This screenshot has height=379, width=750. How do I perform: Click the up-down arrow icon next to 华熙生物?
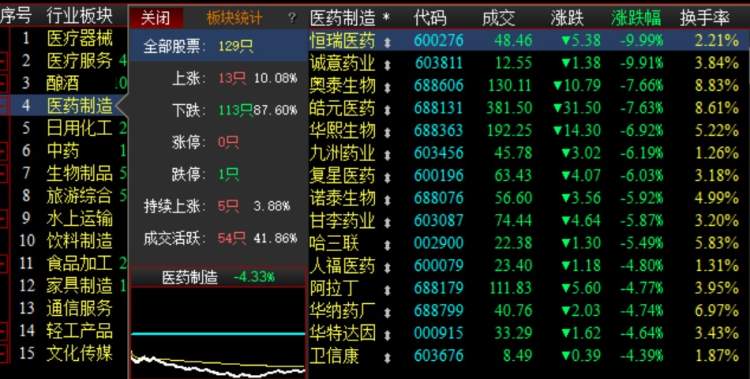[x=387, y=132]
